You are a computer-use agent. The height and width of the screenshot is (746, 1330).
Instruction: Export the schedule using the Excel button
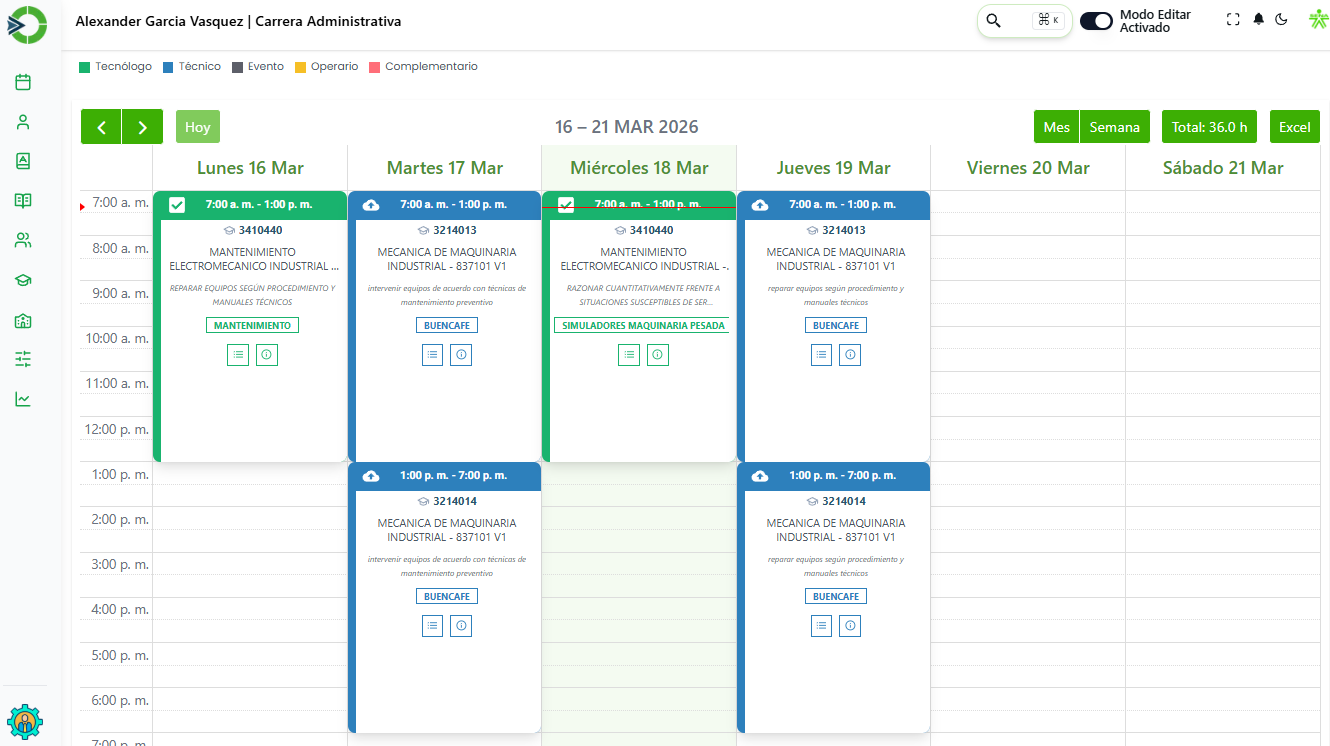point(1294,127)
